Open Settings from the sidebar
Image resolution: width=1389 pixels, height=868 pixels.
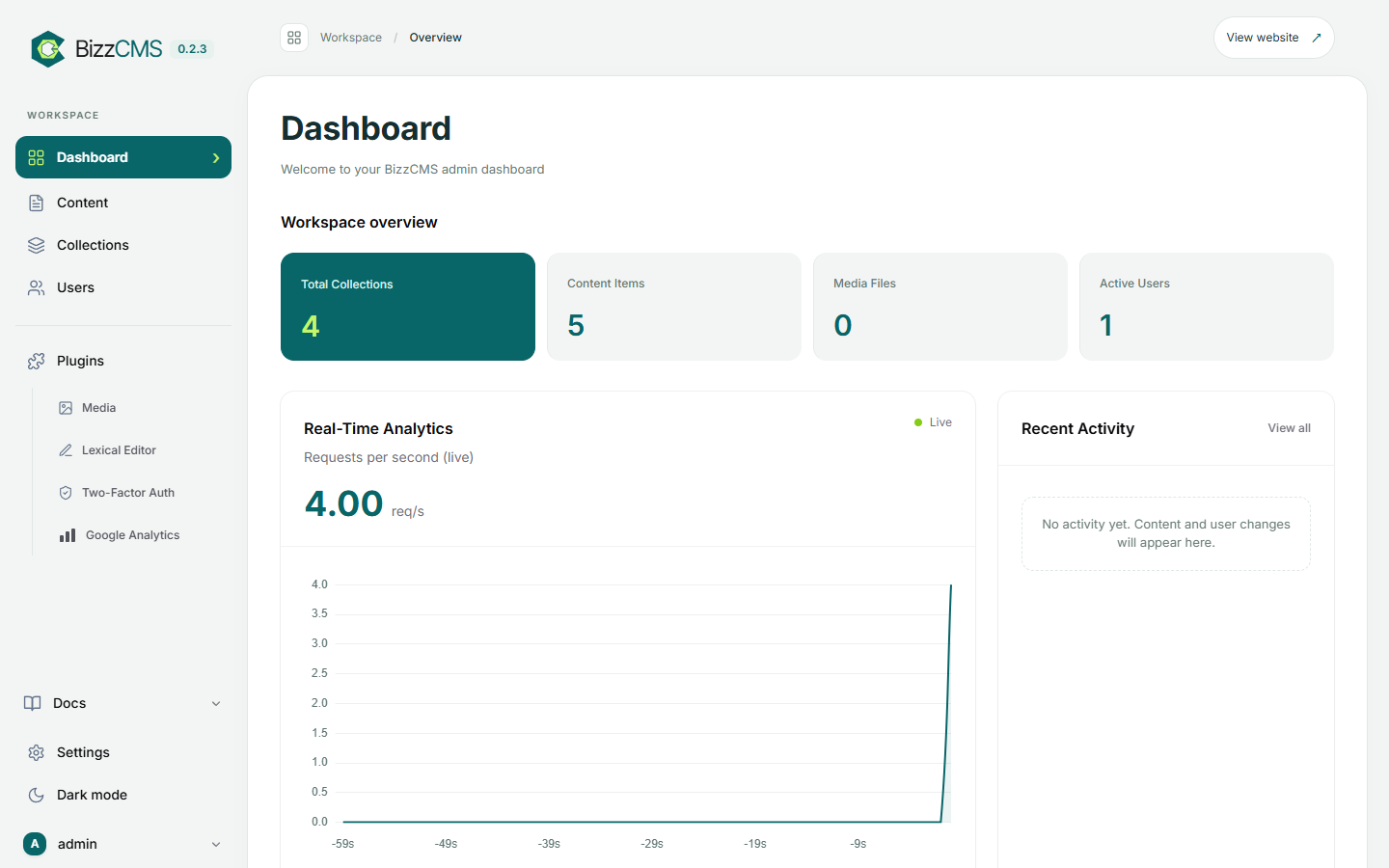click(123, 752)
